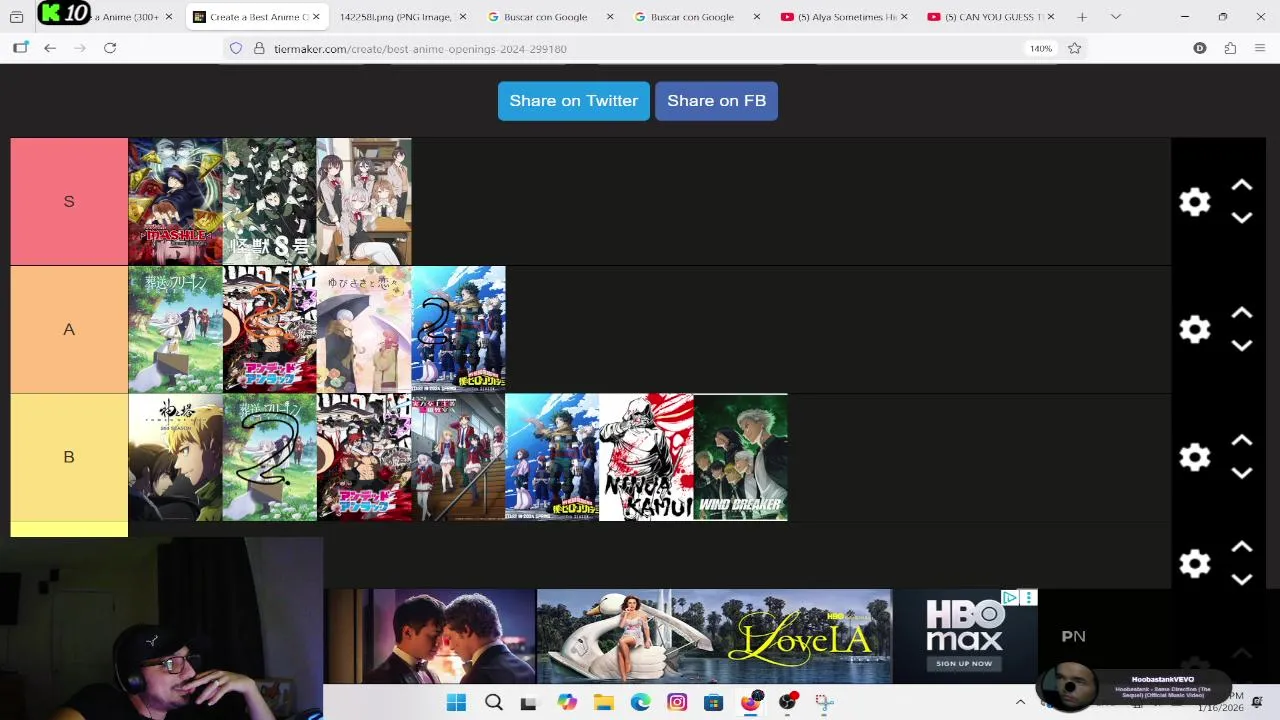This screenshot has width=1280, height=720.
Task: Reload the tiermaker page
Action: 110,48
